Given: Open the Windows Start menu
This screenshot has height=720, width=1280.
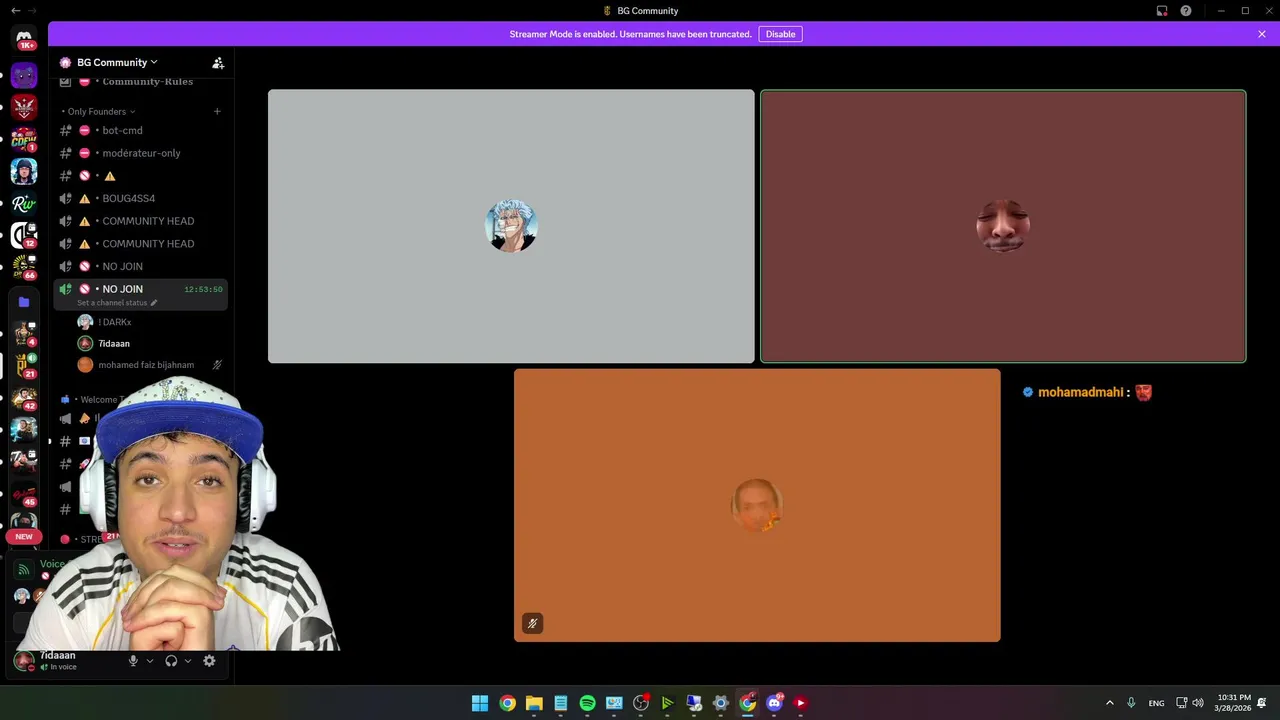Looking at the screenshot, I should point(480,703).
